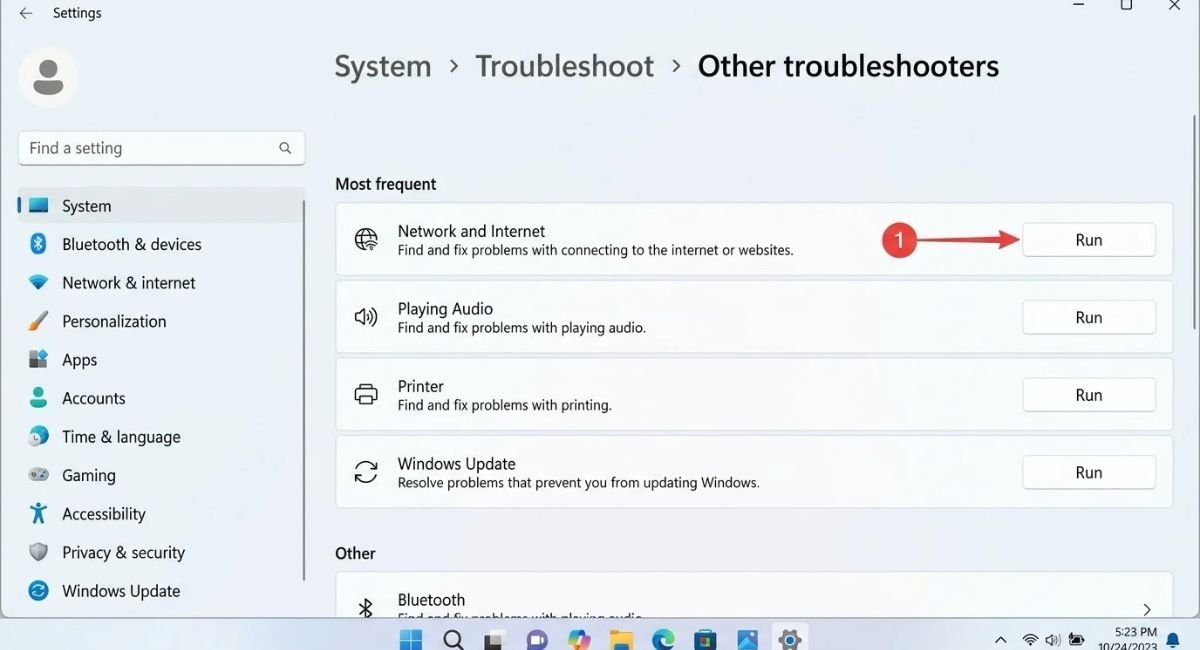Open Bluetooth & devices settings

coord(161,244)
